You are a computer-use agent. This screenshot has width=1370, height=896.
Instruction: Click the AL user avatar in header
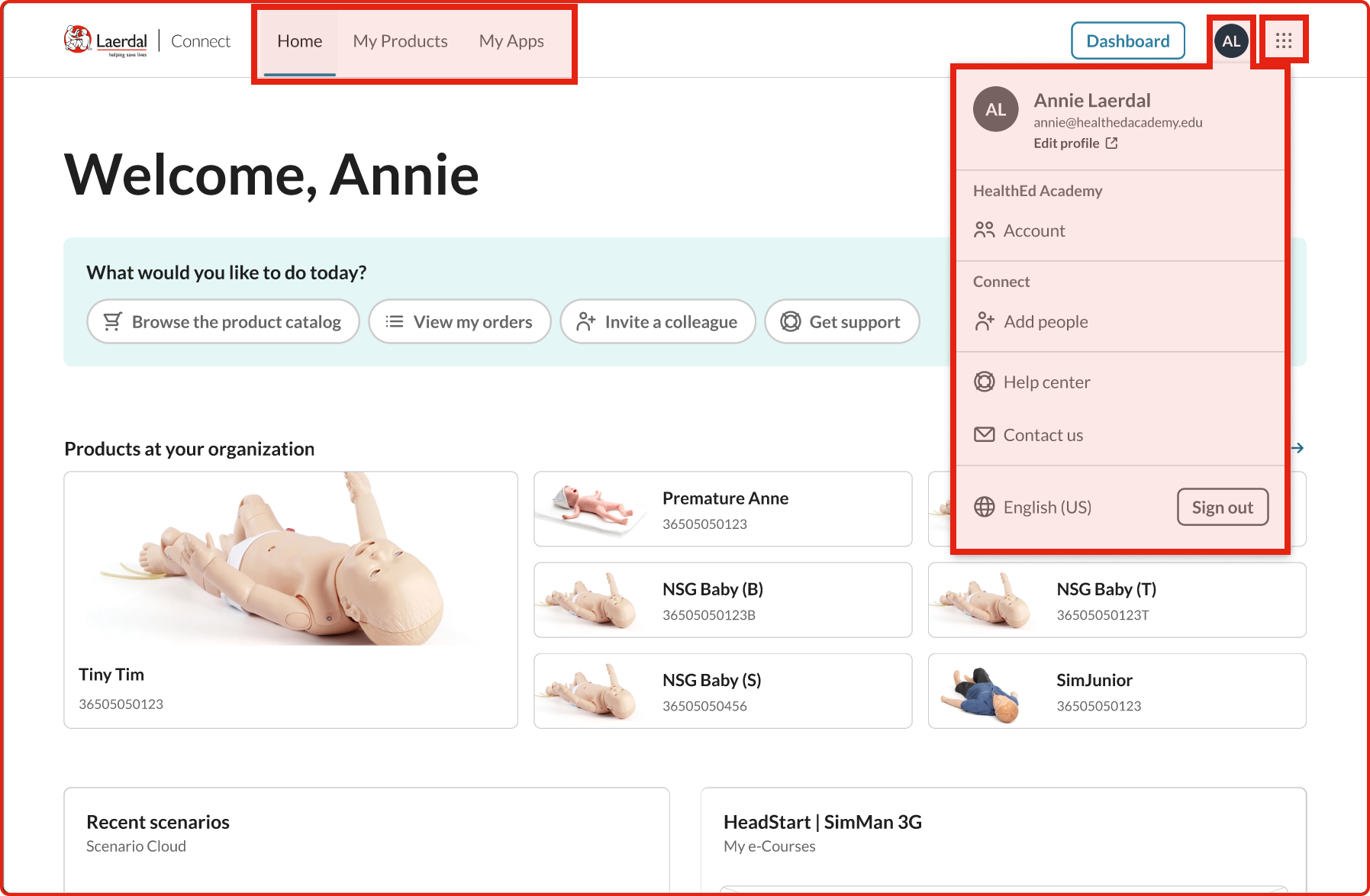tap(1231, 41)
